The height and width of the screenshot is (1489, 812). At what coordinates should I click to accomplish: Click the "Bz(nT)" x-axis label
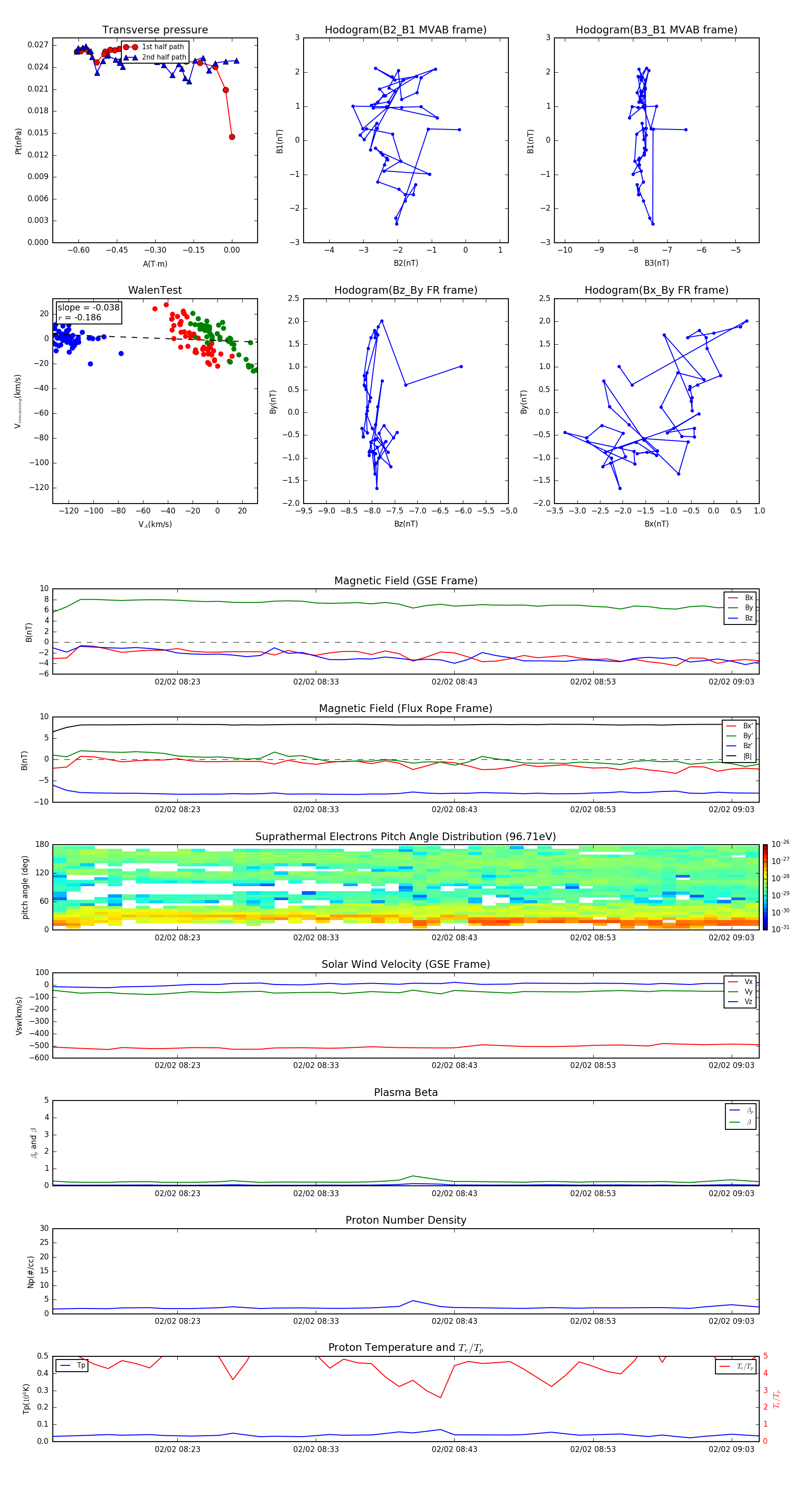pos(406,524)
